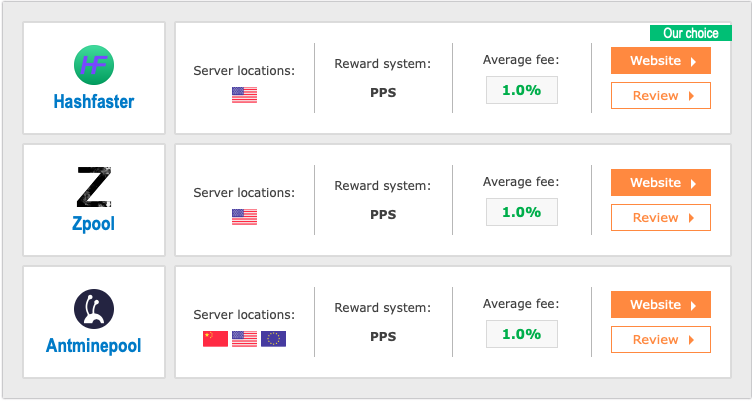Open the Zpool pool name link

[x=94, y=224]
